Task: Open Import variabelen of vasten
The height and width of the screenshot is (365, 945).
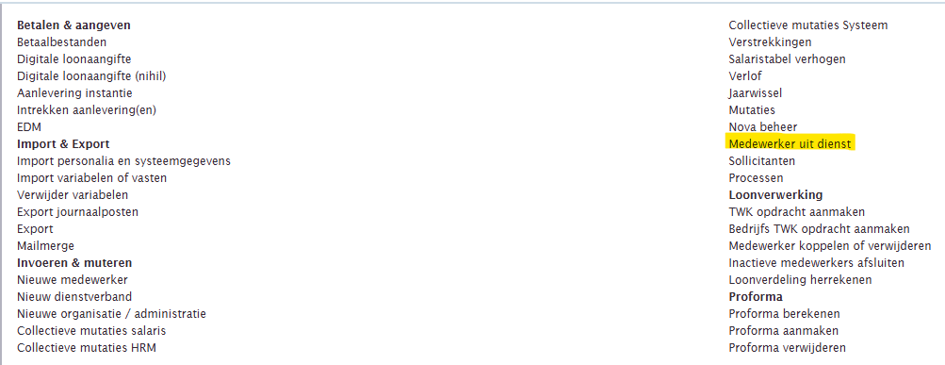Action: pyautogui.click(x=92, y=178)
